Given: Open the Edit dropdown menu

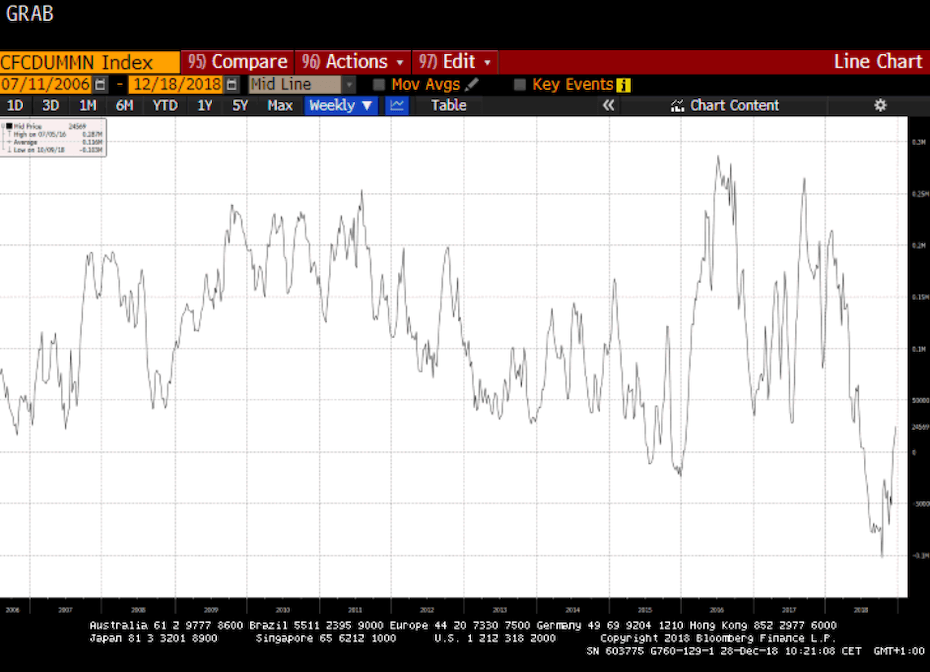Looking at the screenshot, I should tap(455, 62).
